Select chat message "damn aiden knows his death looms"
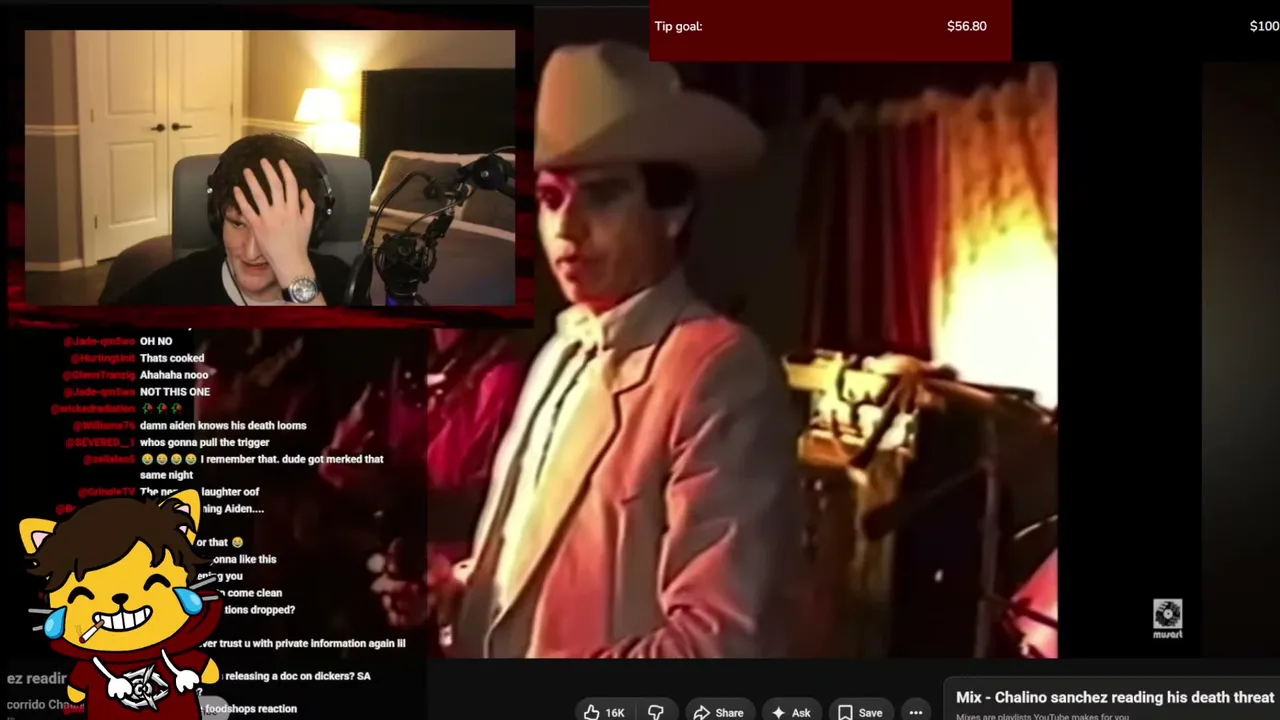The image size is (1280, 720). 223,425
